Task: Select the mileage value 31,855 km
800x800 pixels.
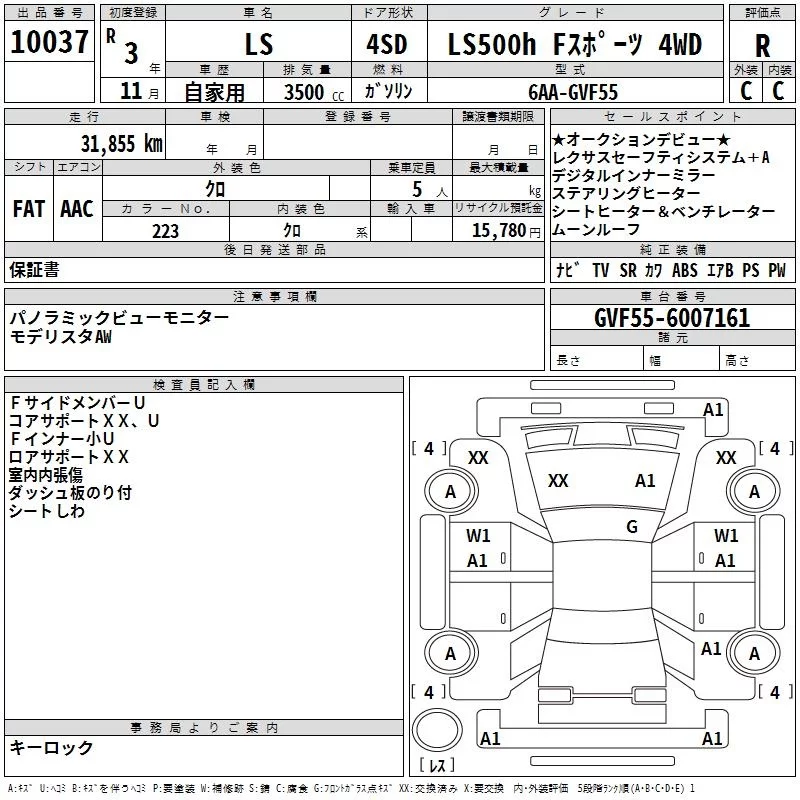Action: (121, 143)
